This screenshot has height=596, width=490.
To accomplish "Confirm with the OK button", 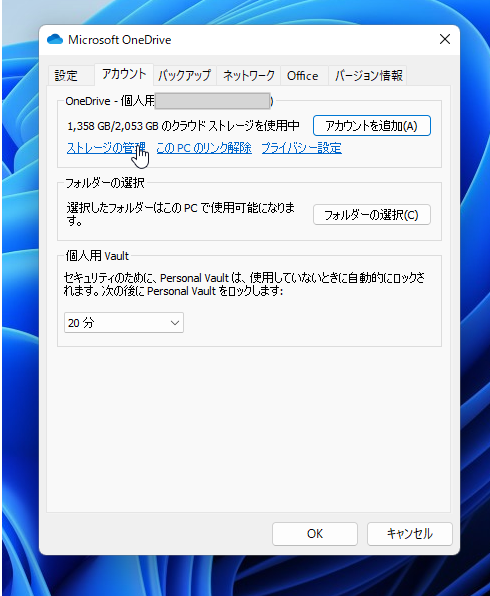I will (315, 534).
